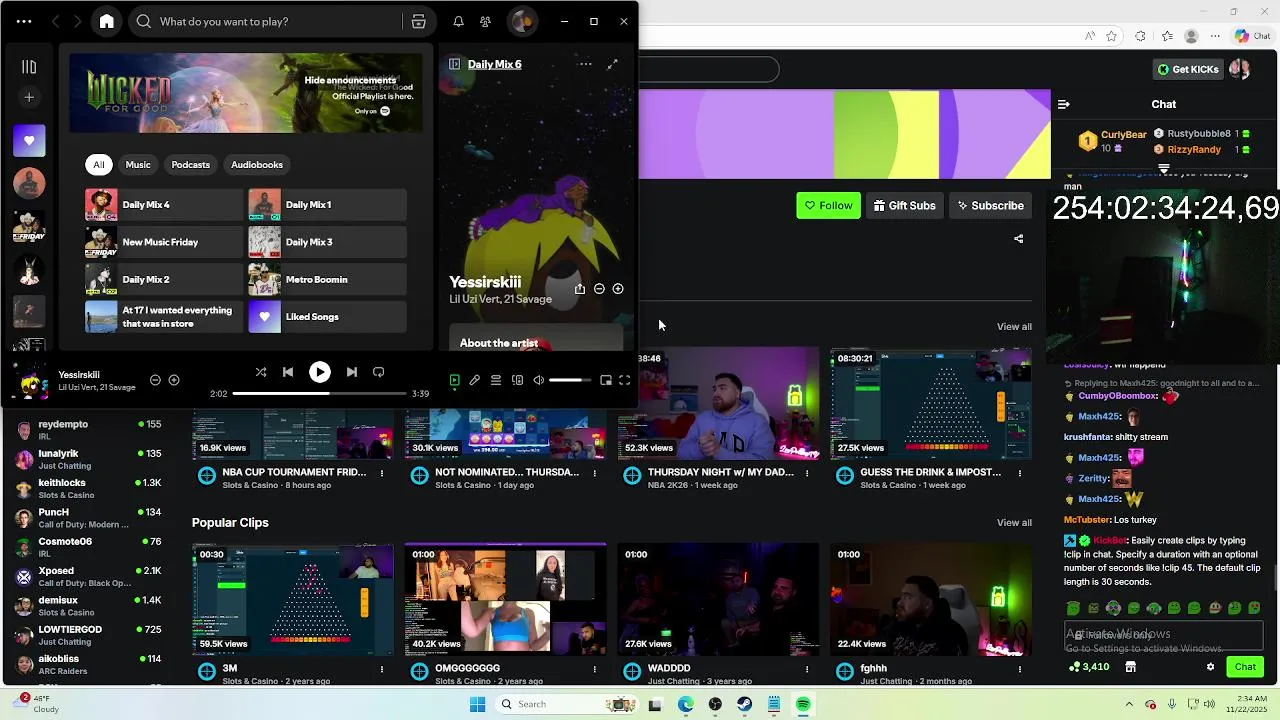1280x720 pixels.
Task: Open the Spotify profile avatar menu
Action: point(521,21)
